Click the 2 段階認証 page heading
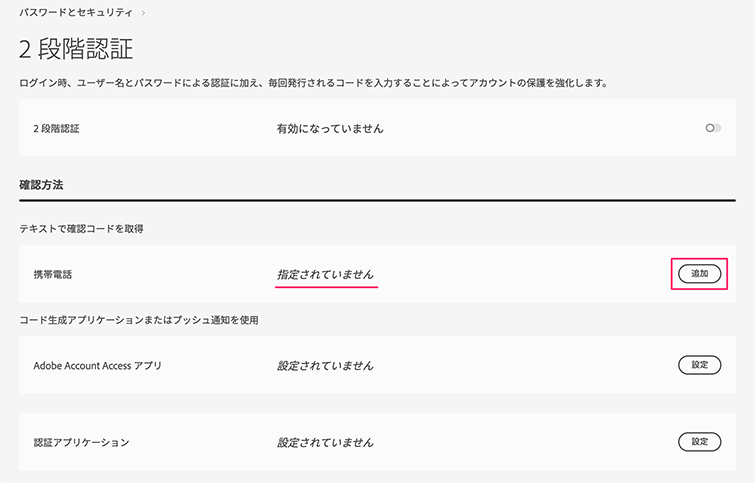The image size is (755, 483). point(76,48)
